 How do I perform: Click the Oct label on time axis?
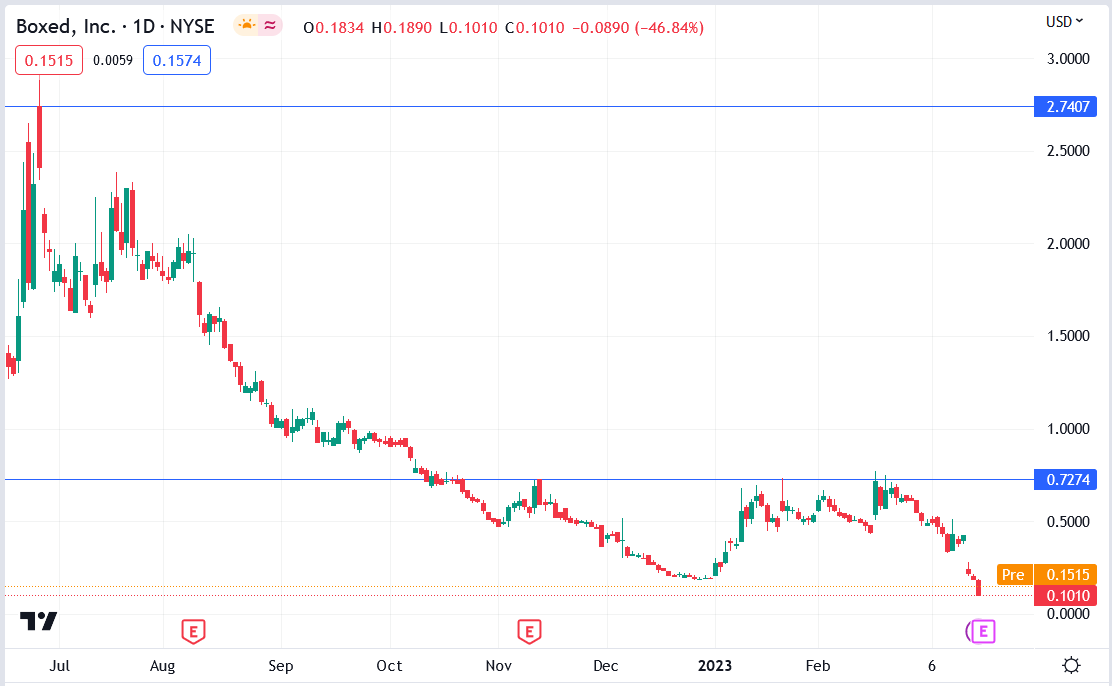click(x=389, y=665)
